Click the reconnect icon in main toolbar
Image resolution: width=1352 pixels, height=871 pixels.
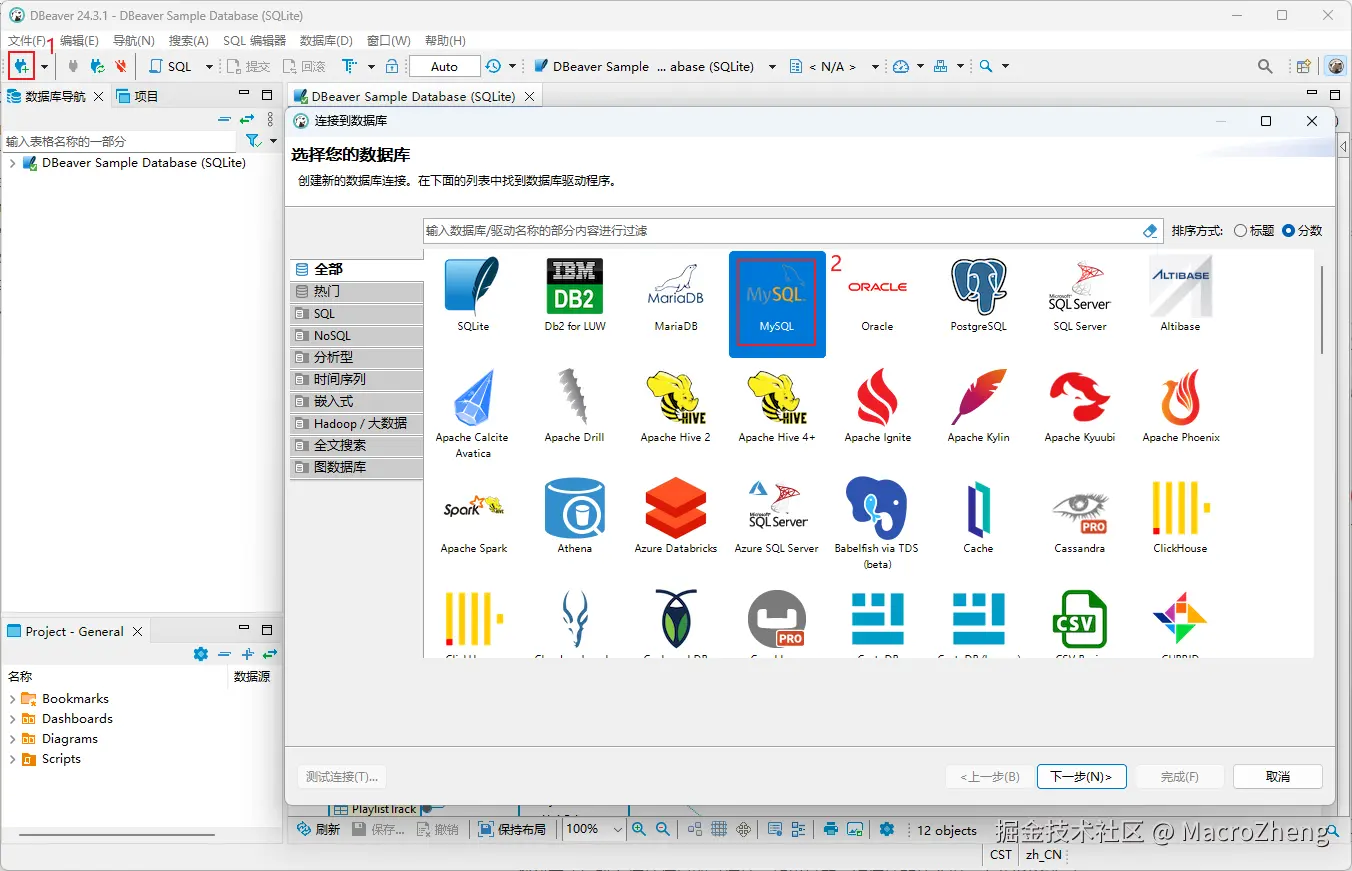tap(97, 66)
